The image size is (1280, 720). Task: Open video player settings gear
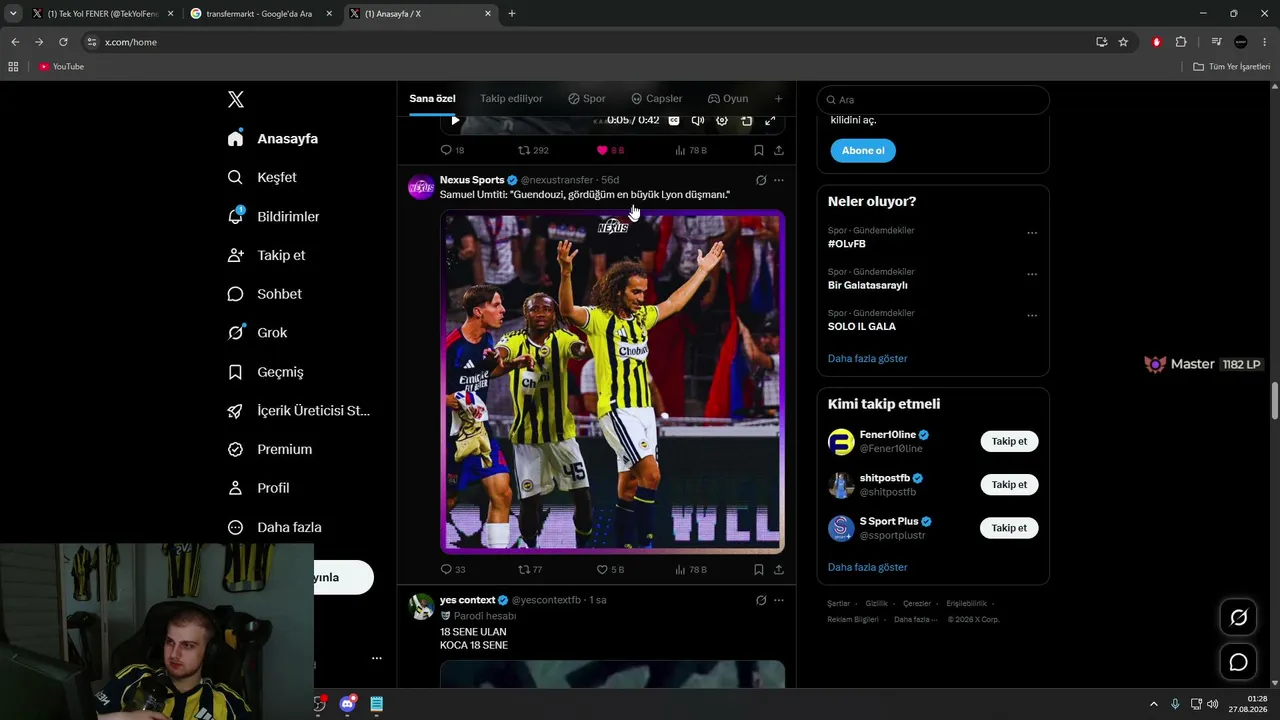(722, 120)
